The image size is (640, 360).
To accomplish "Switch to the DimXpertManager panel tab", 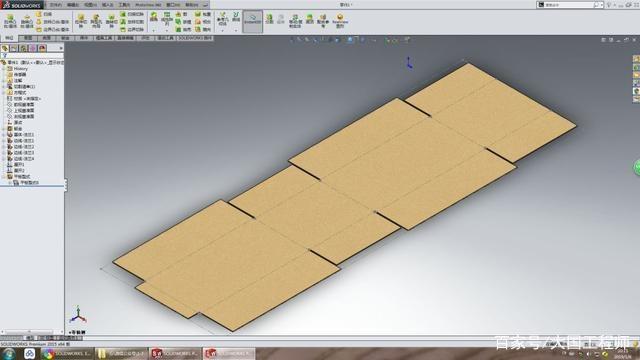I will pyautogui.click(x=33, y=48).
